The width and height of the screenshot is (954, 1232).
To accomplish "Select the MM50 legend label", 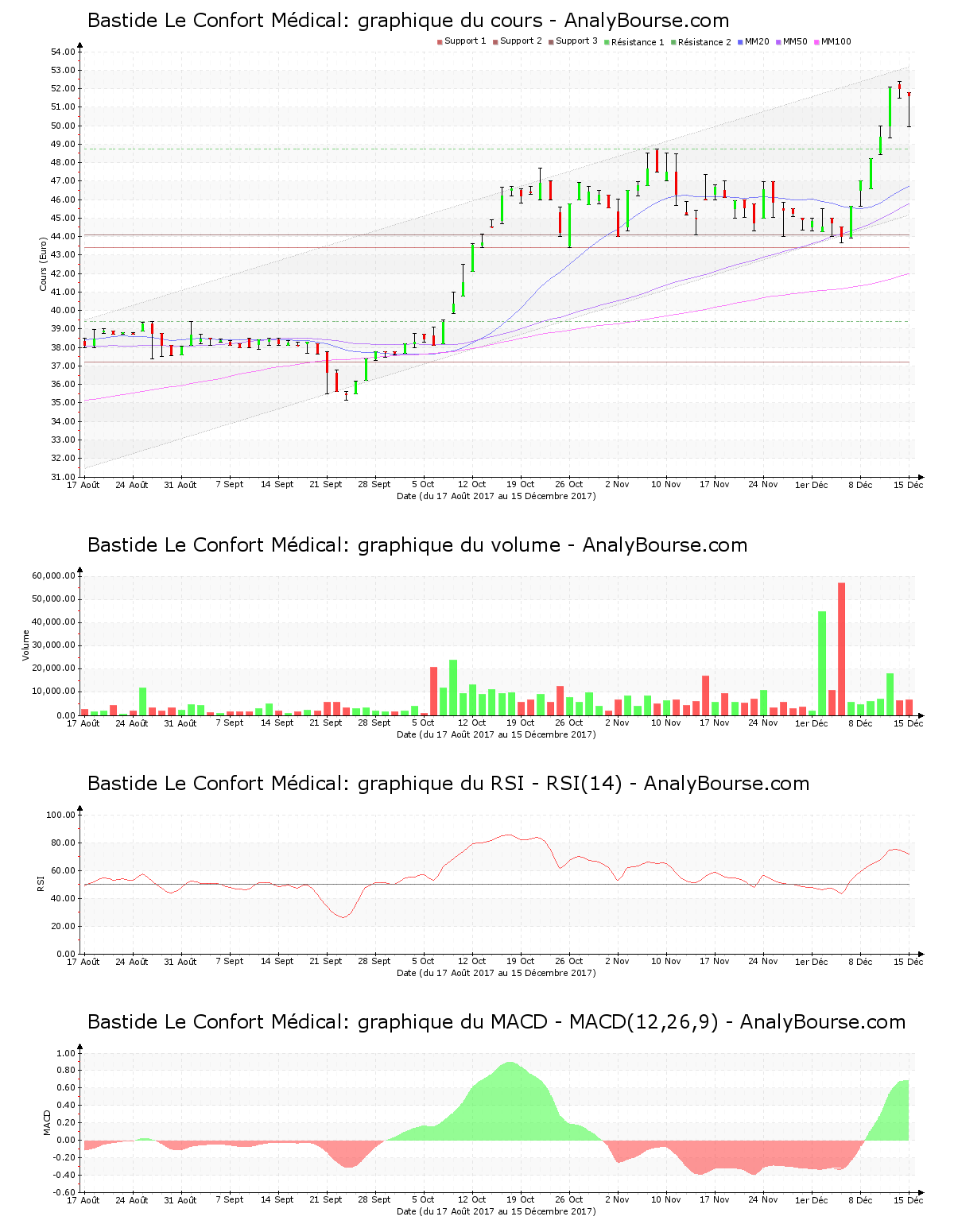I will coord(795,41).
